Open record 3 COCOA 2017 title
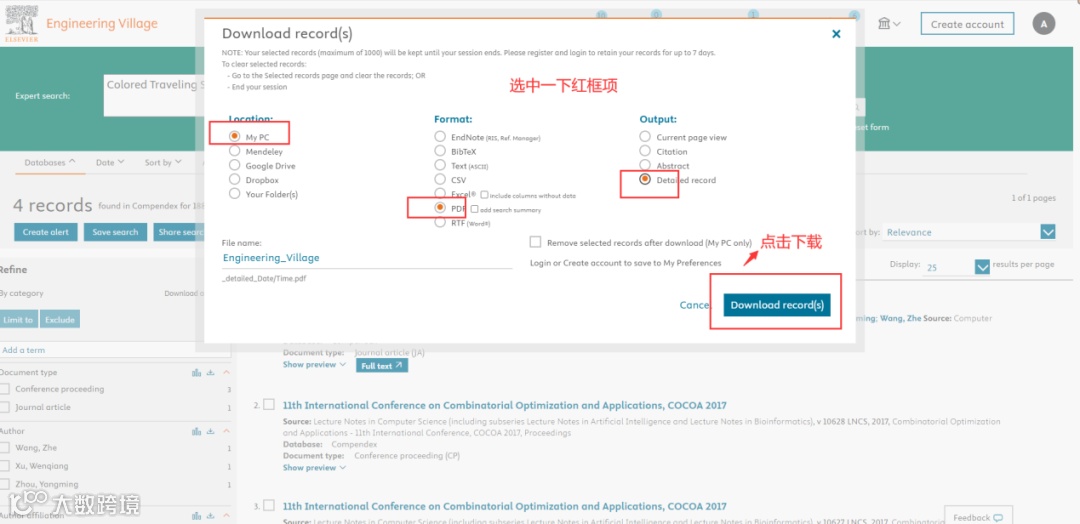This screenshot has height=524, width=1080. click(x=504, y=506)
